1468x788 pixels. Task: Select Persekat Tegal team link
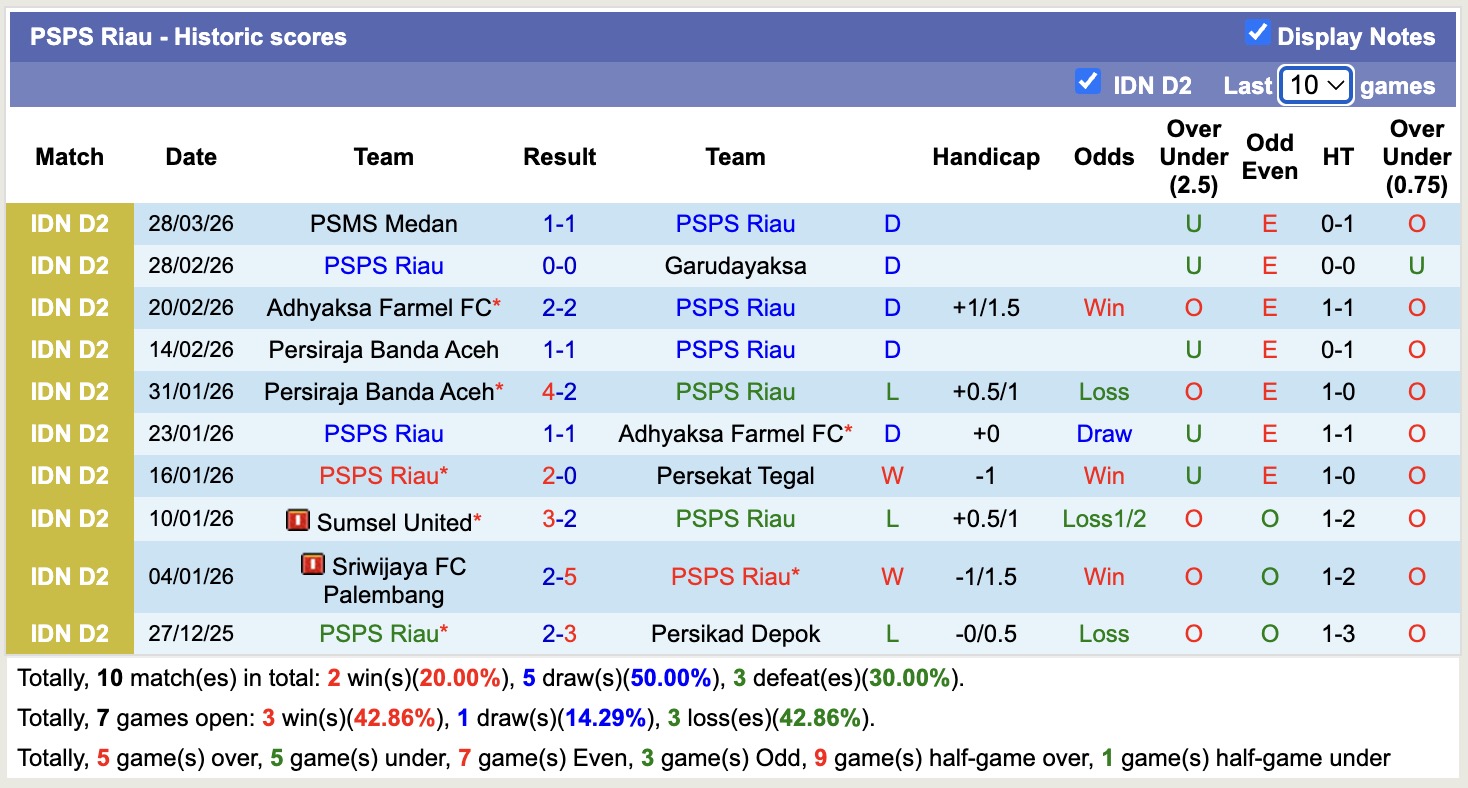(735, 476)
